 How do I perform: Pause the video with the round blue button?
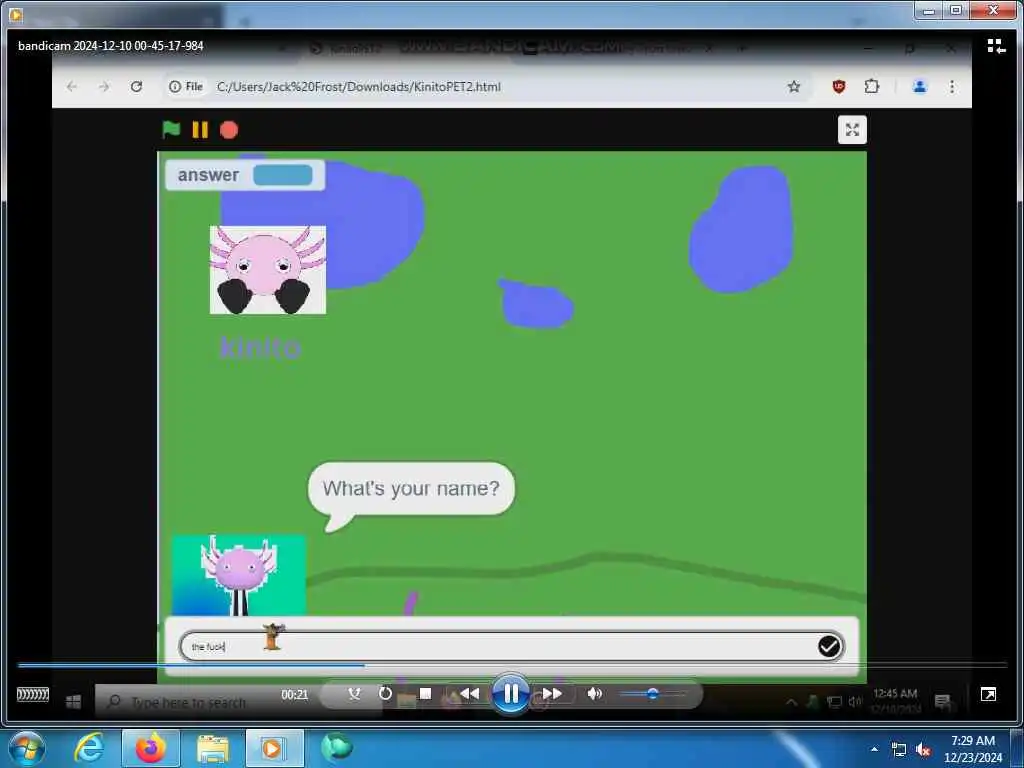tap(511, 694)
